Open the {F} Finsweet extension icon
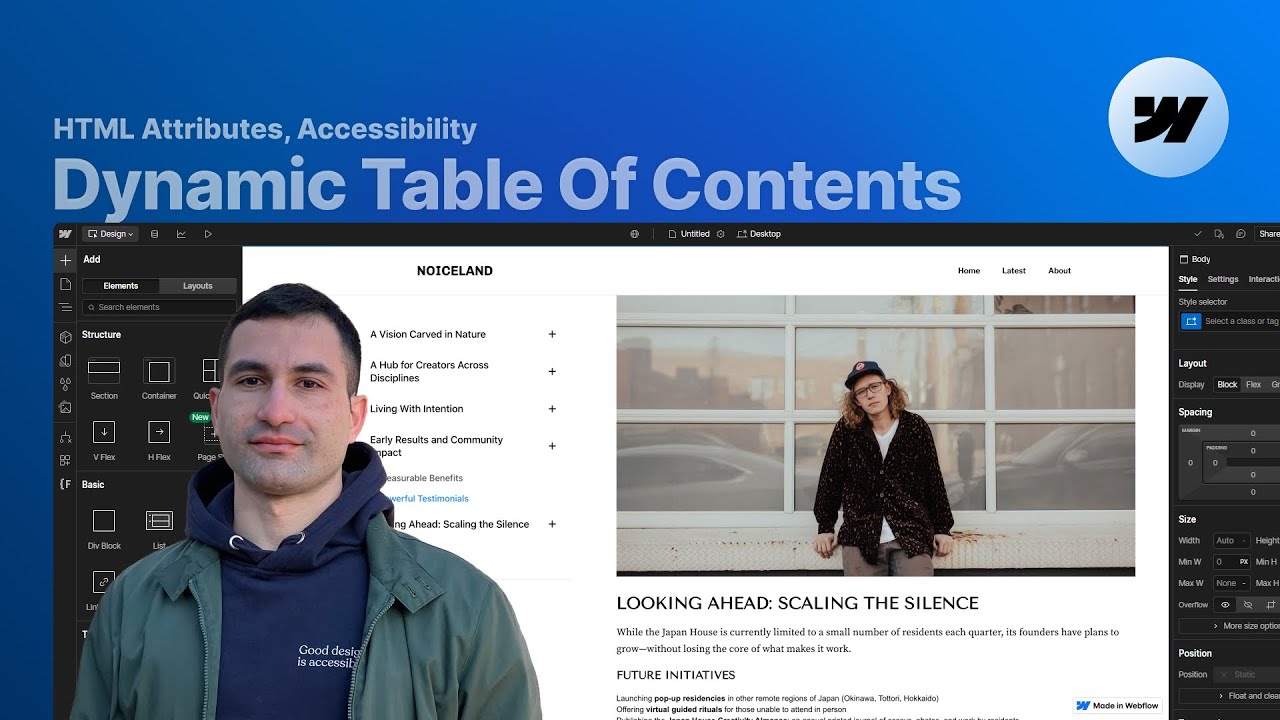Image resolution: width=1280 pixels, height=720 pixels. (65, 484)
